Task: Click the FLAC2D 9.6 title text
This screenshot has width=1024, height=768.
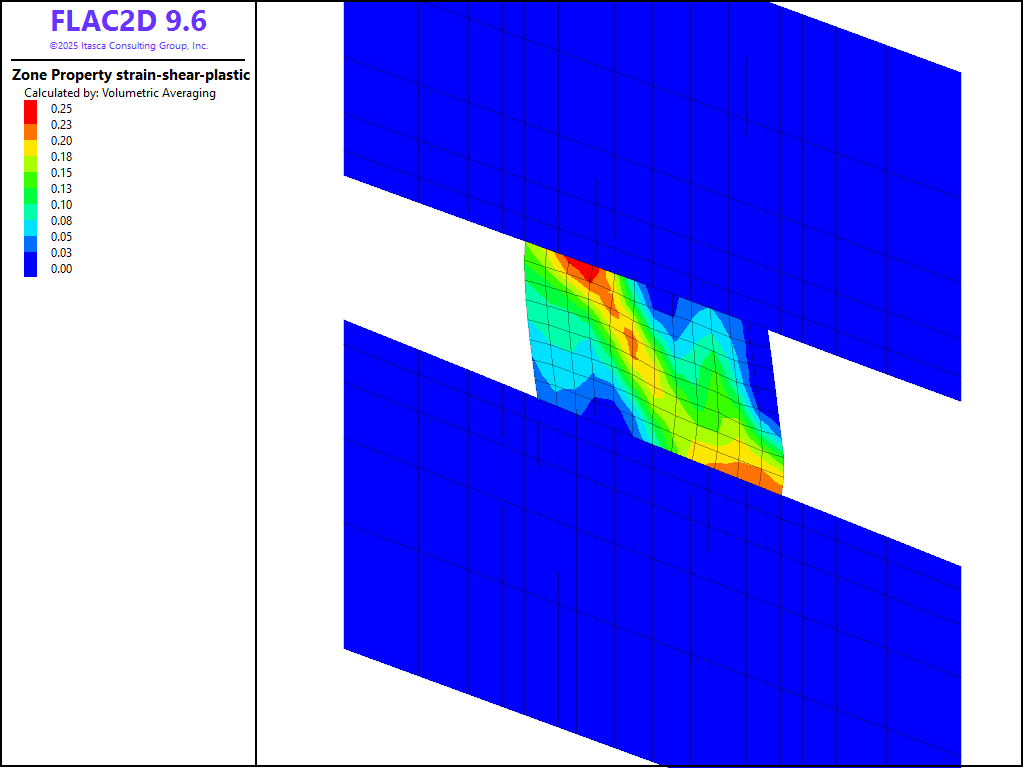Action: tap(128, 21)
